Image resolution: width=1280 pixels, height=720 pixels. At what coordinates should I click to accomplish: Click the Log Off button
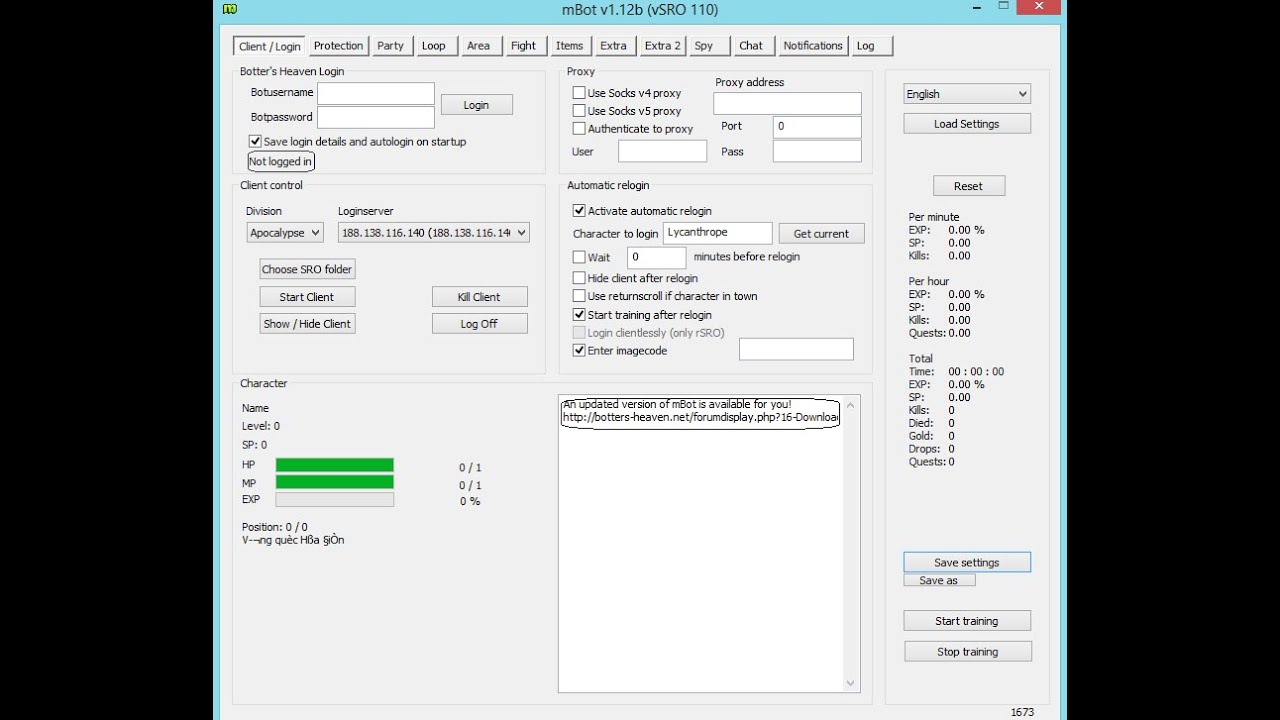(479, 324)
